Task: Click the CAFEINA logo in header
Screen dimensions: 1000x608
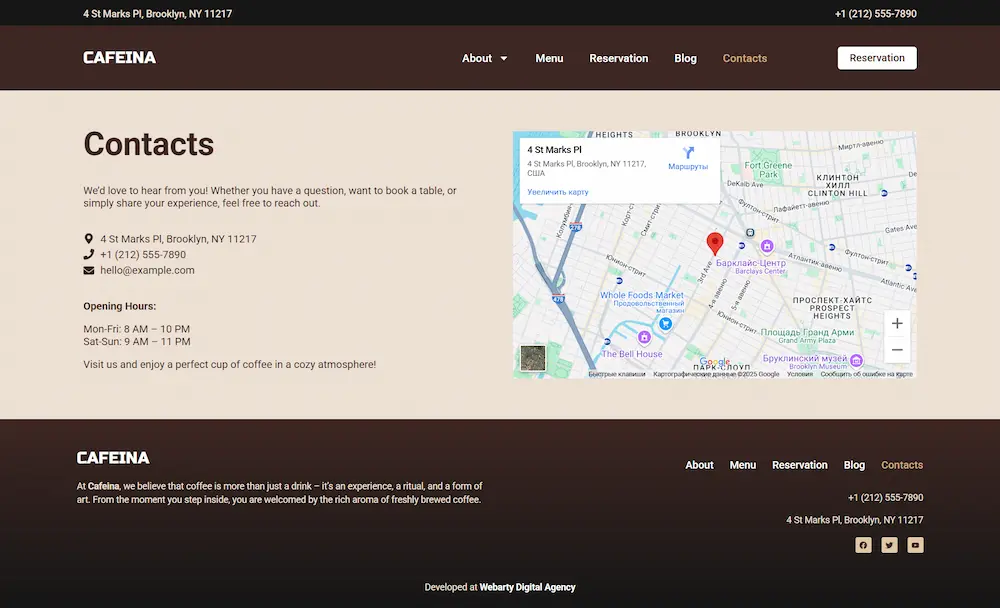Action: pos(119,57)
